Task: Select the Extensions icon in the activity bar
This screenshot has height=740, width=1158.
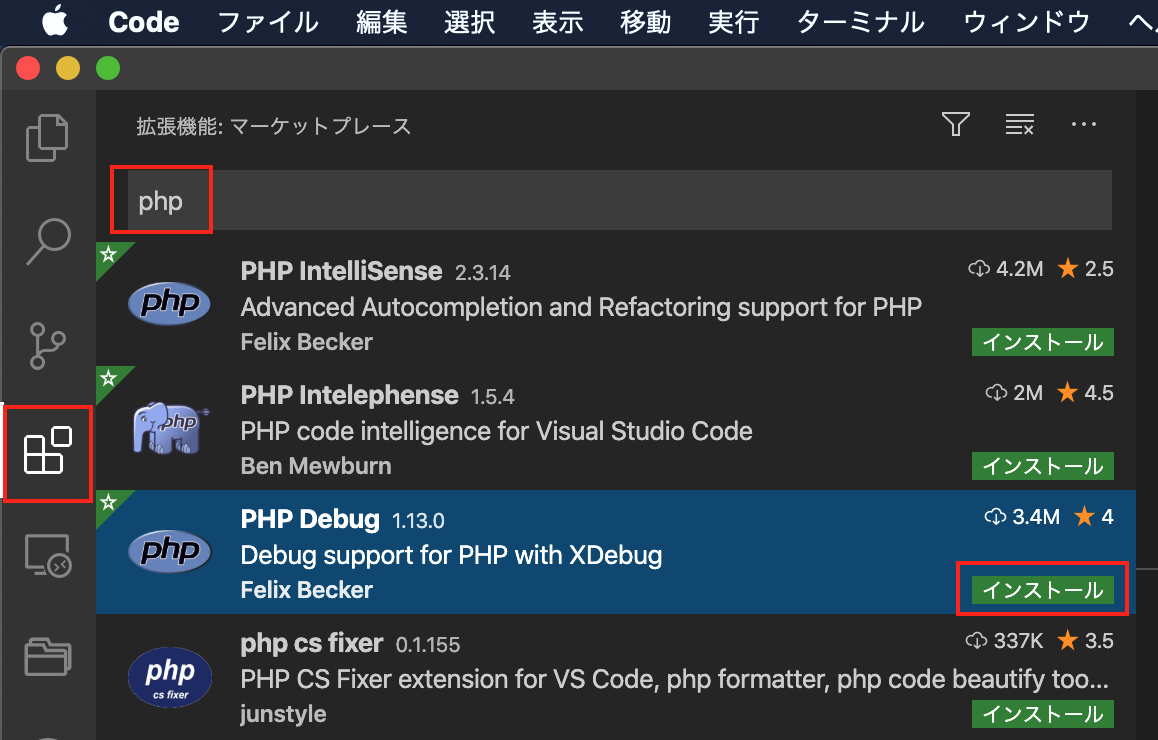Action: coord(47,453)
